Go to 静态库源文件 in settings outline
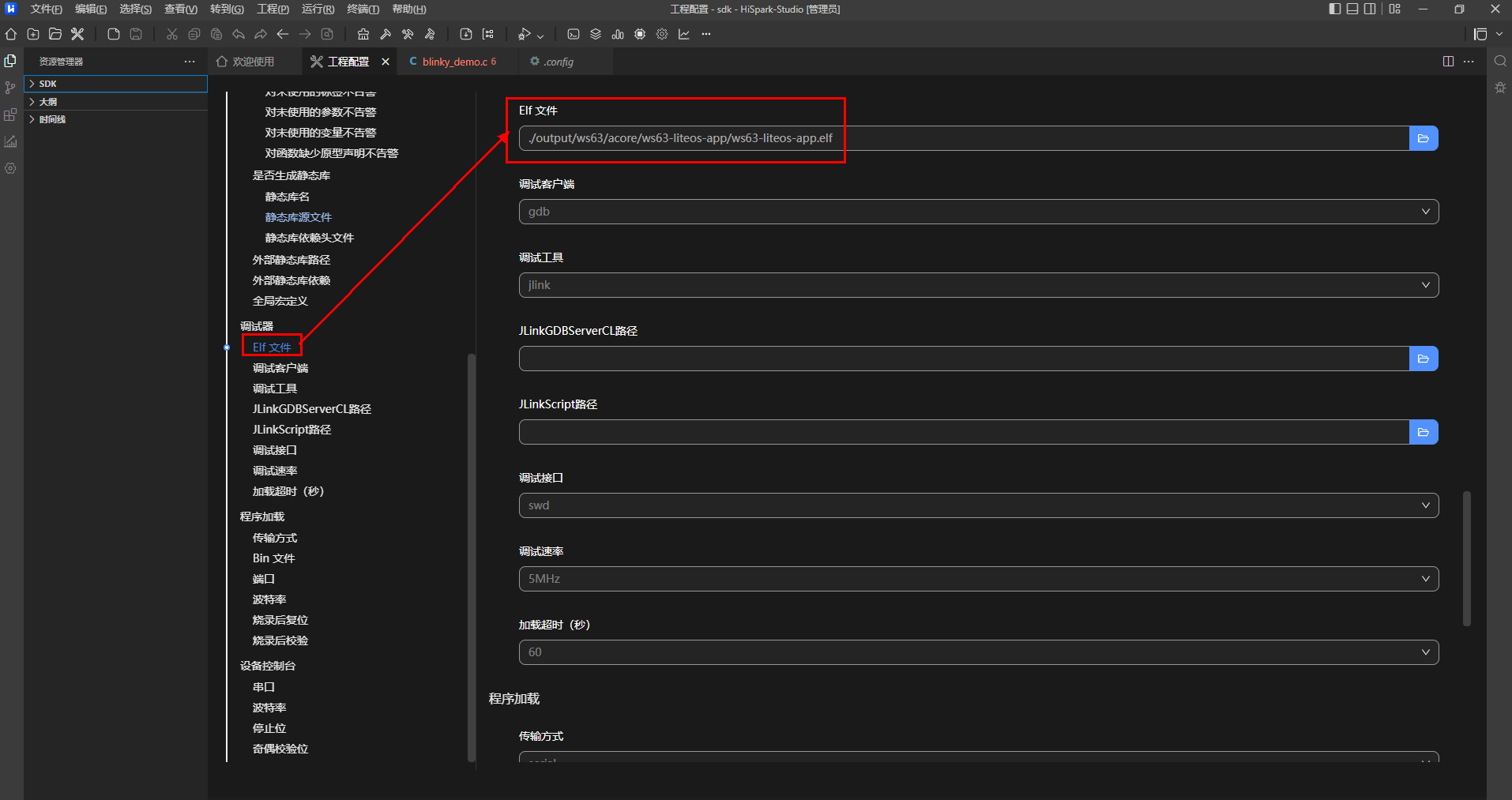Screen dimensions: 1512x800 298,217
